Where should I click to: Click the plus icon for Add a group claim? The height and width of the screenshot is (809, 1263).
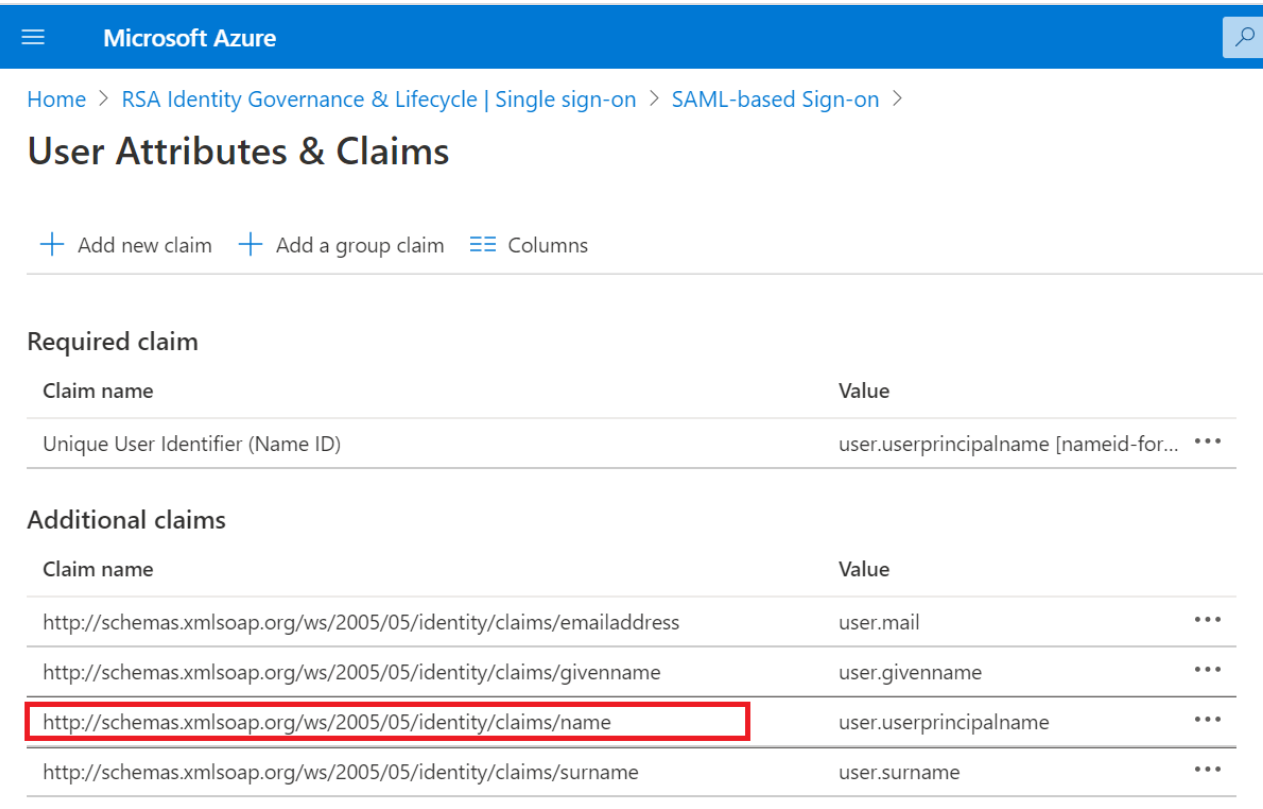[x=250, y=244]
